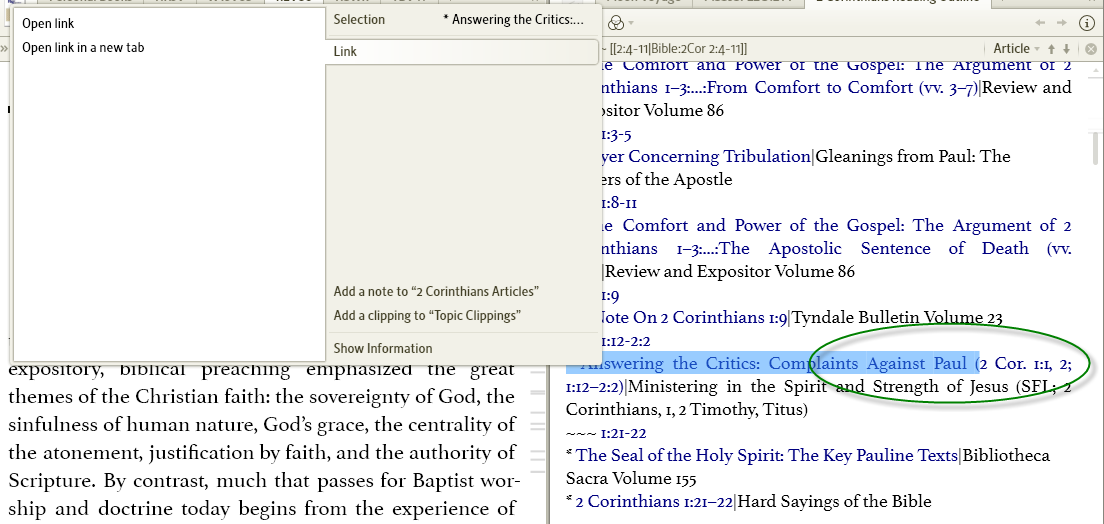1104x524 pixels.
Task: Open the Note On 2 Corinthians 1:9 link
Action: [x=693, y=318]
